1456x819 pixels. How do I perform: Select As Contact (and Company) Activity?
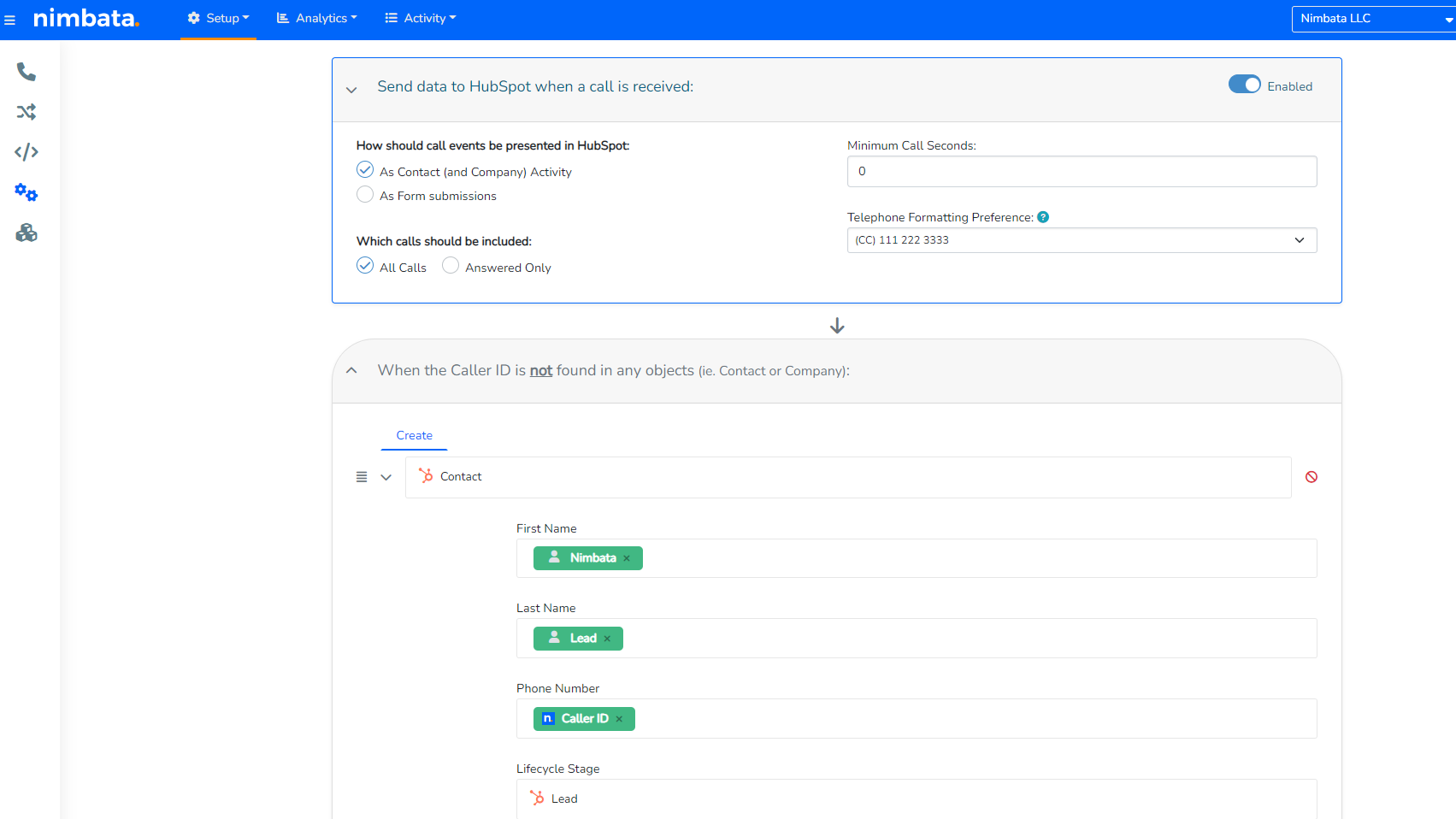click(365, 170)
